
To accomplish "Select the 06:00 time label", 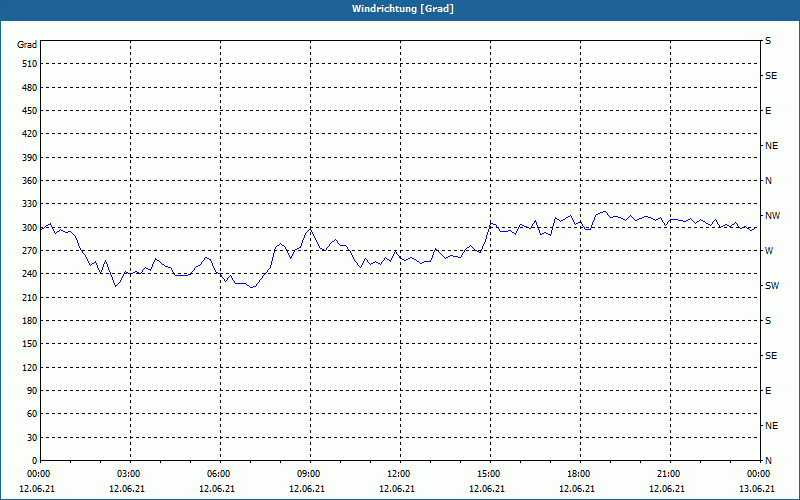I will point(220,474).
